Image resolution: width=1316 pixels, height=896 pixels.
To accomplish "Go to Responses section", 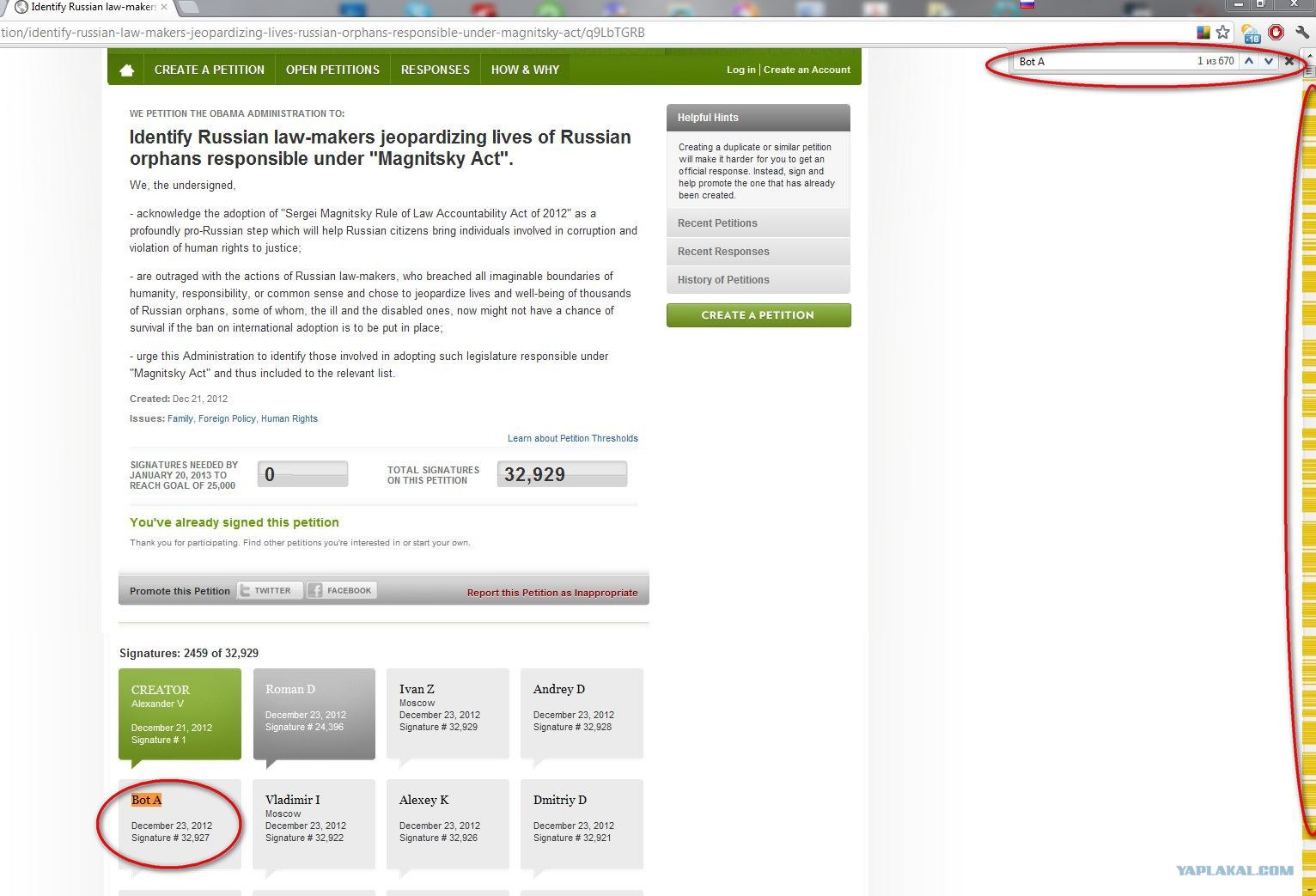I will 436,70.
